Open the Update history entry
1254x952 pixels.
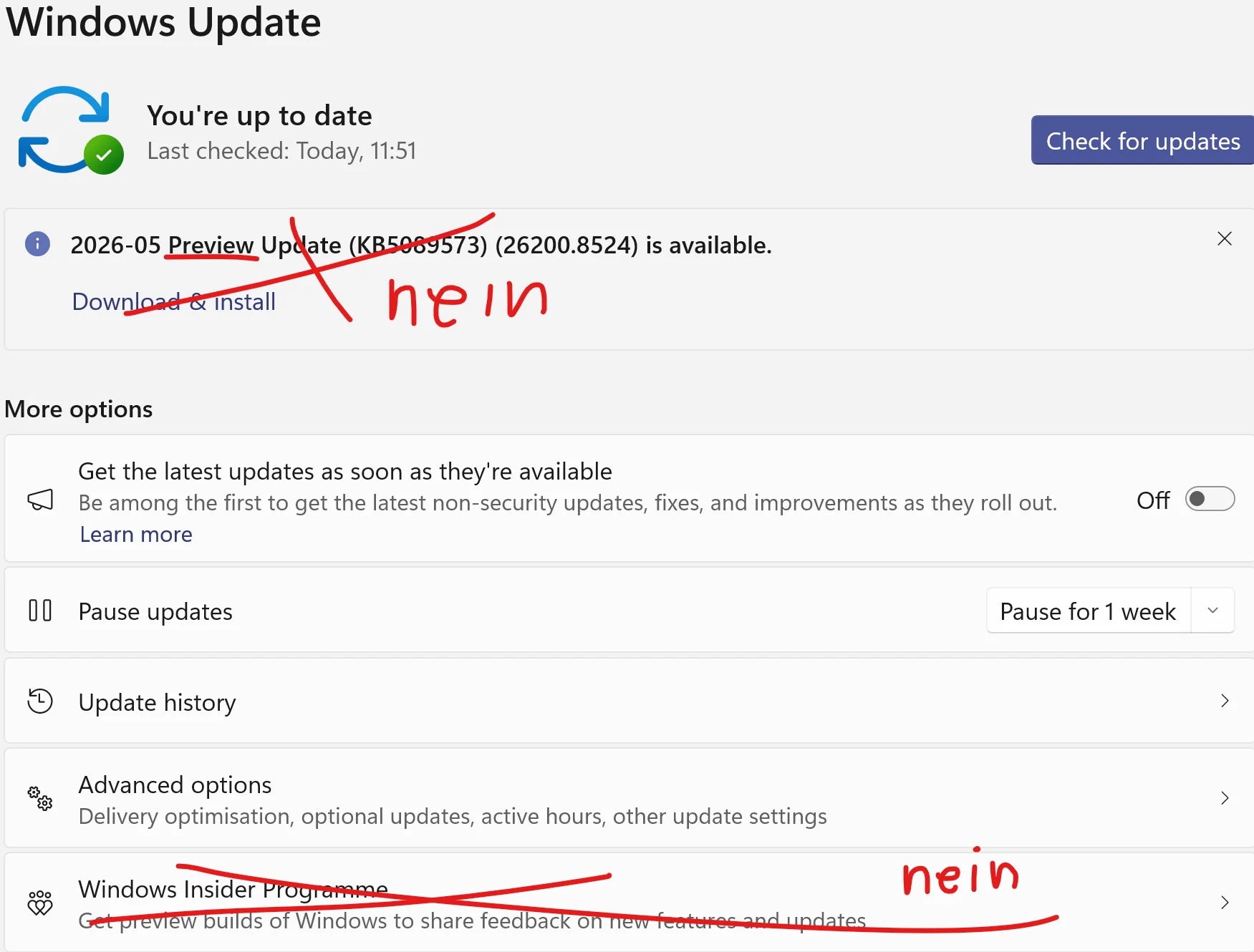point(629,701)
